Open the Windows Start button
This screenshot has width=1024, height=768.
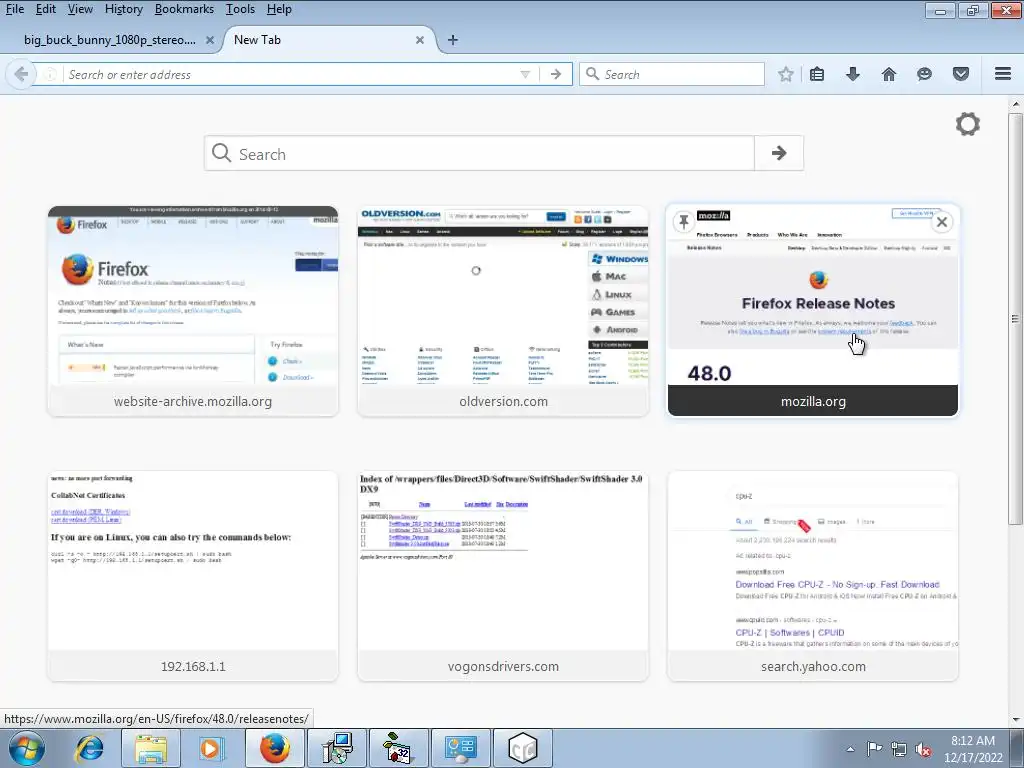(27, 748)
